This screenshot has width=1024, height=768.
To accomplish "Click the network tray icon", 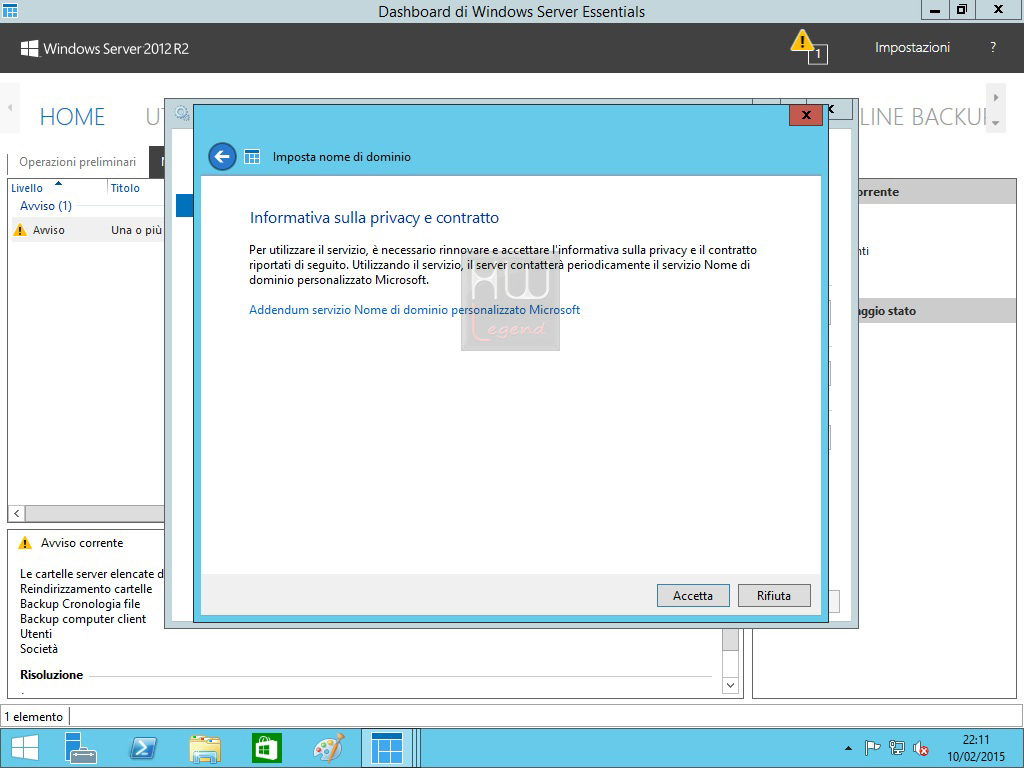I will (x=897, y=748).
